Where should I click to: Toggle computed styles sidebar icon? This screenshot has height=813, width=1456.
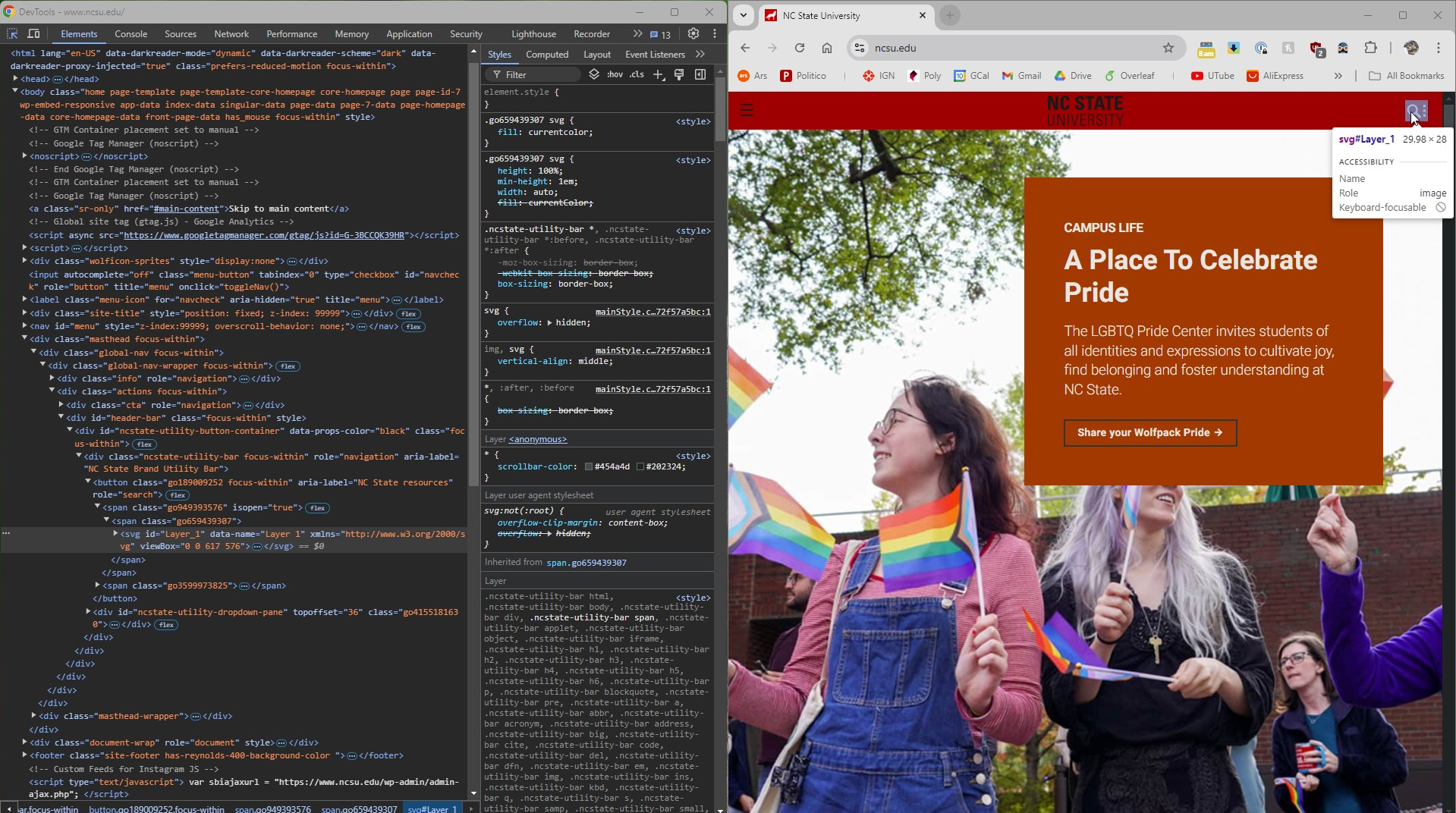click(700, 74)
